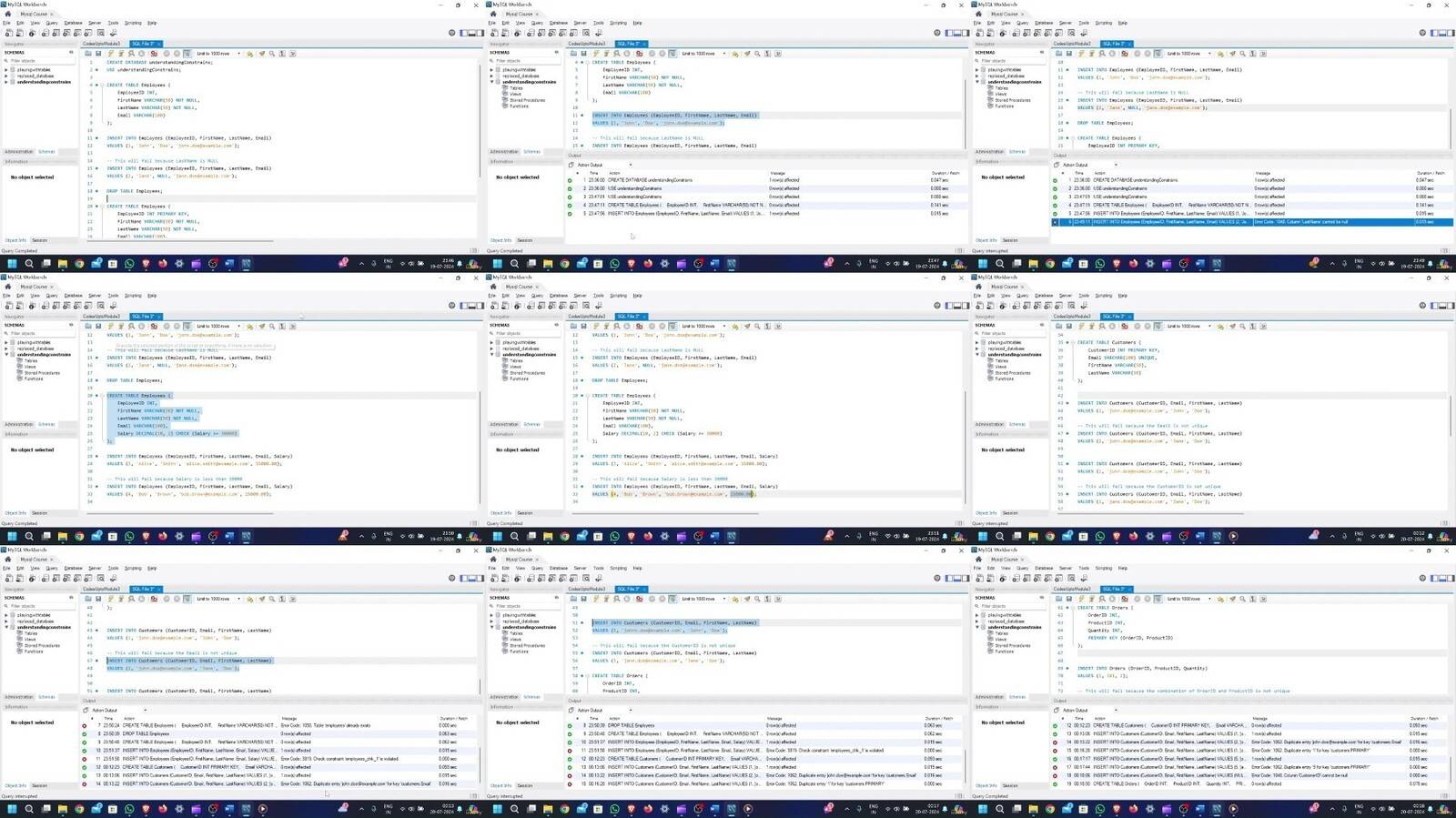Create a function in the window with the highlighted Salary CHECK table
Image resolution: width=1456 pixels, height=818 pixels.
click(x=88, y=306)
